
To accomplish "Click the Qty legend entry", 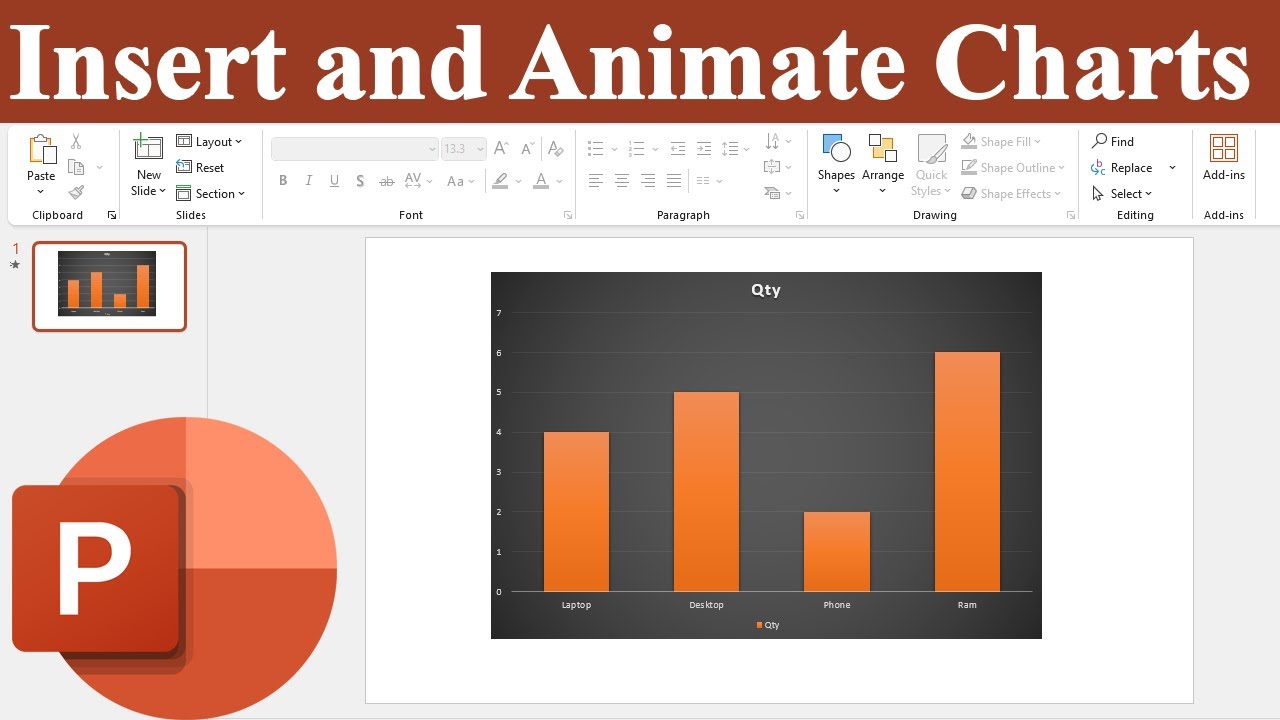I will [x=768, y=625].
